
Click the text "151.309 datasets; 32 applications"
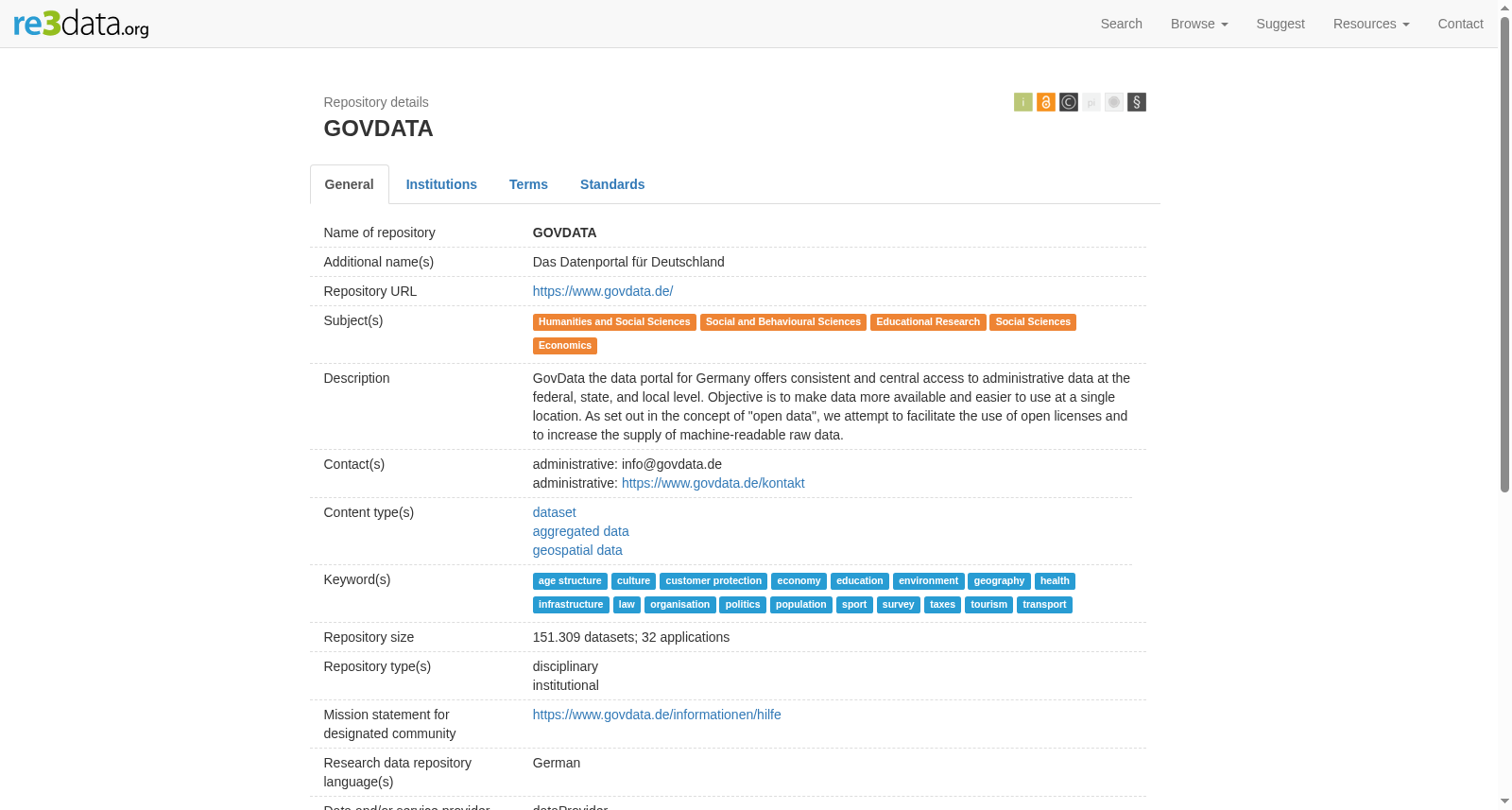[x=631, y=637]
